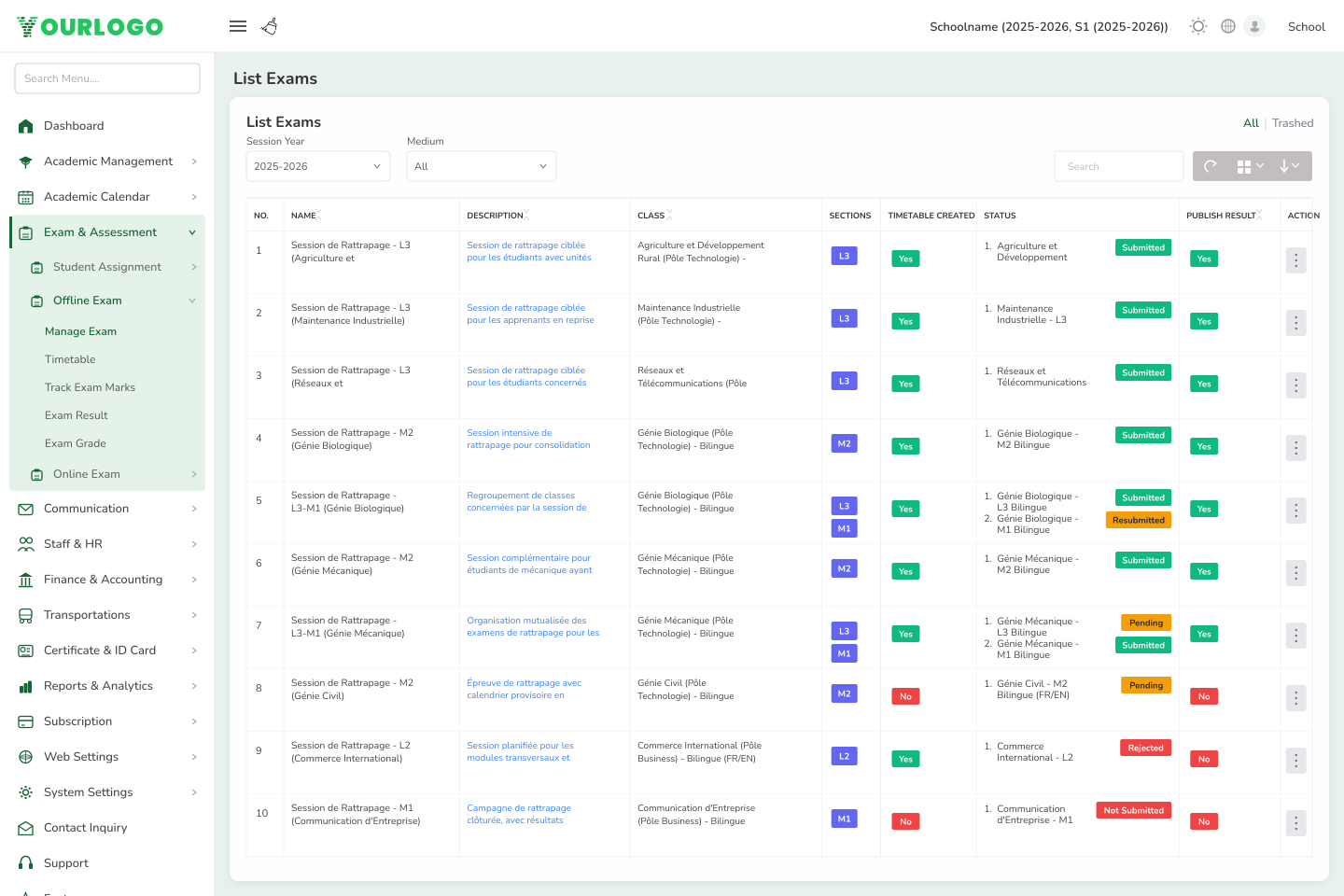Open action menu for exam row 6
Screen dimensions: 1344x896
pyautogui.click(x=1295, y=573)
